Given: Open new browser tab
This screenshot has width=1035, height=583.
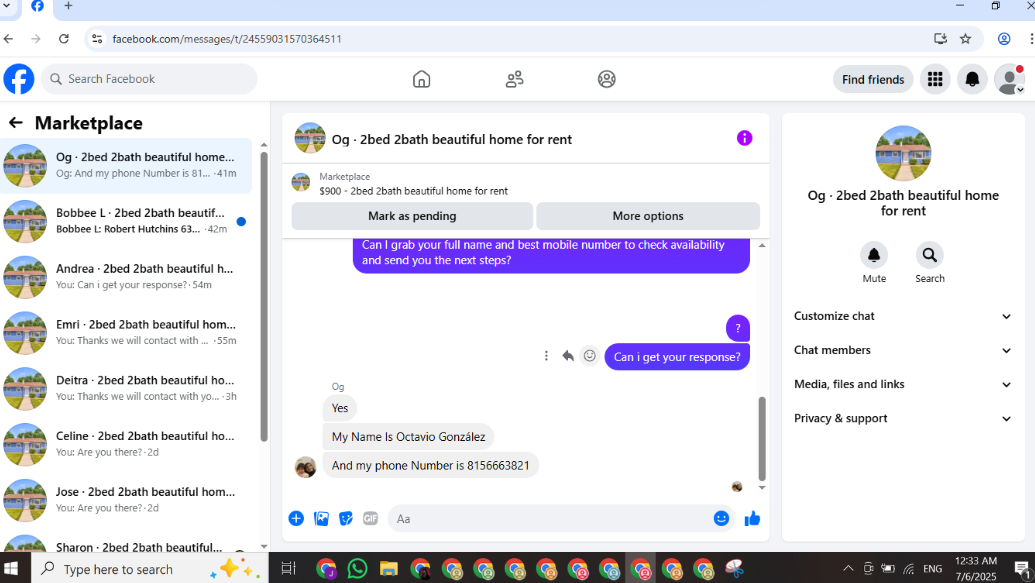Looking at the screenshot, I should [68, 6].
